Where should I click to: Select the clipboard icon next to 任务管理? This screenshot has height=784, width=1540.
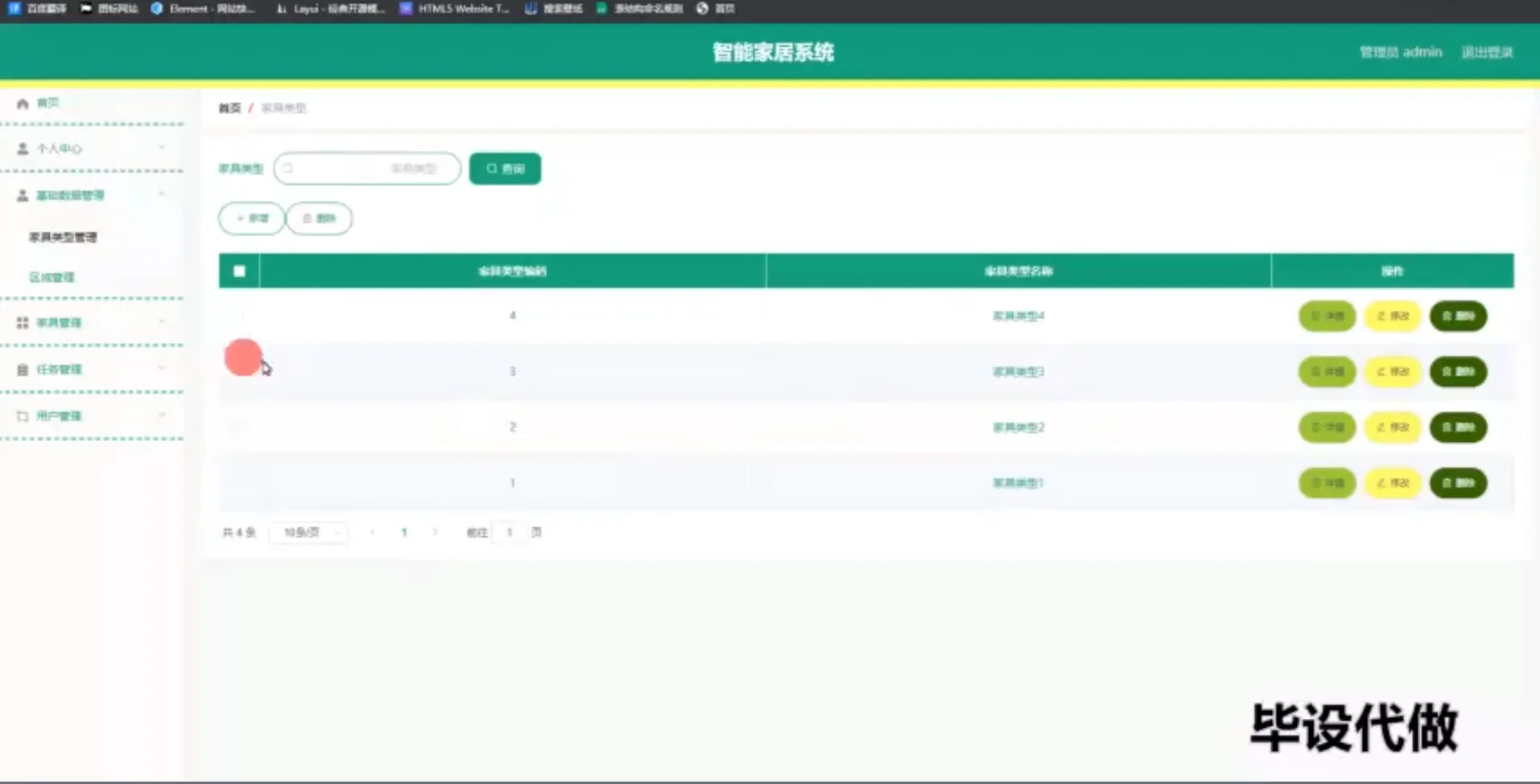click(22, 369)
